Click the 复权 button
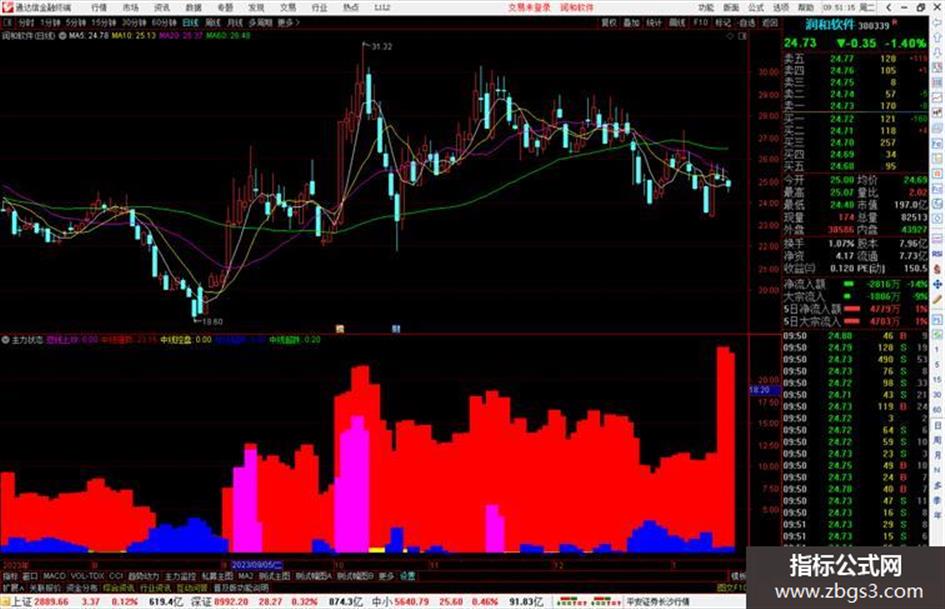Screen dimensions: 945x609 [x=609, y=22]
